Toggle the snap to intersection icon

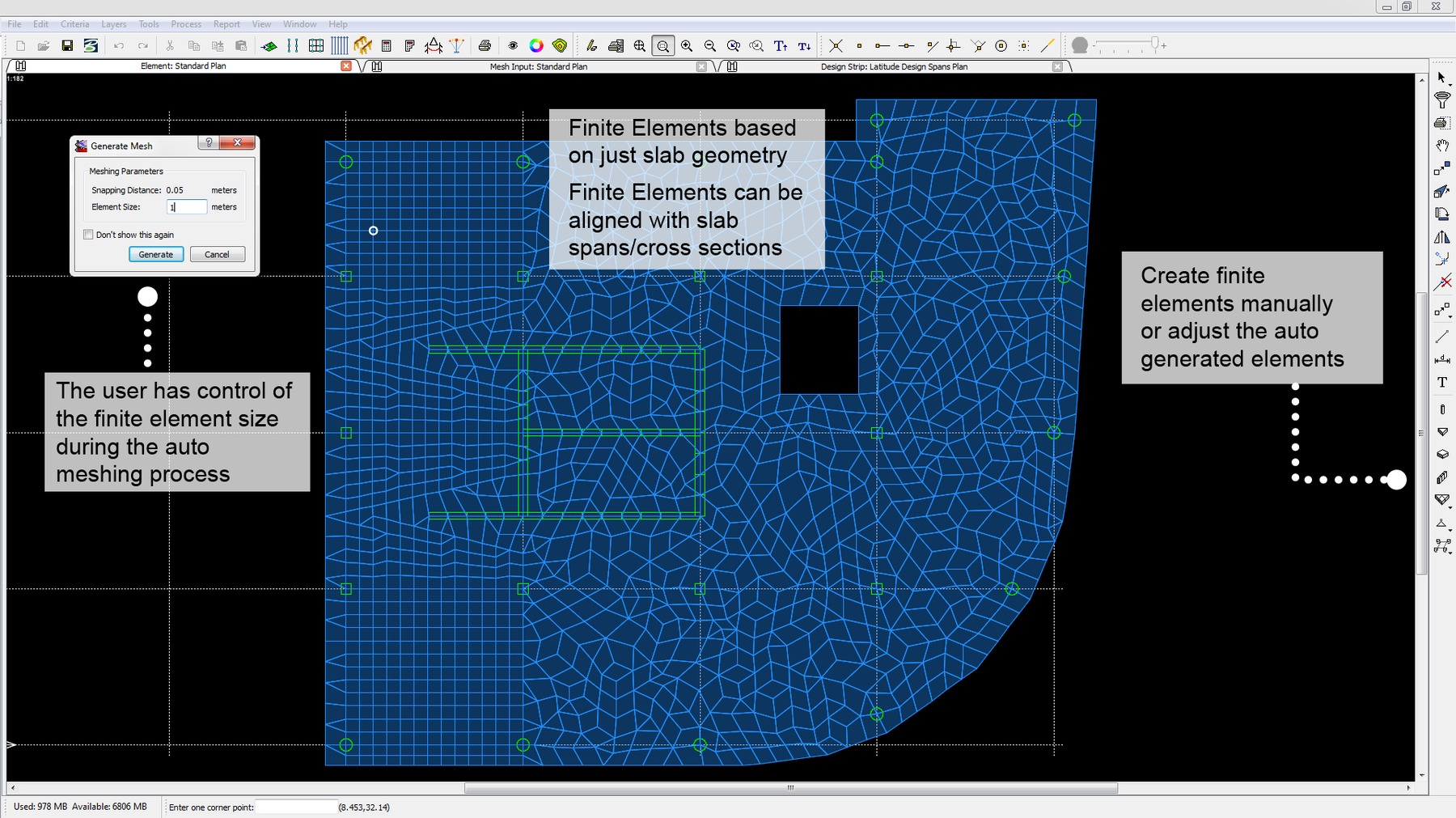836,46
